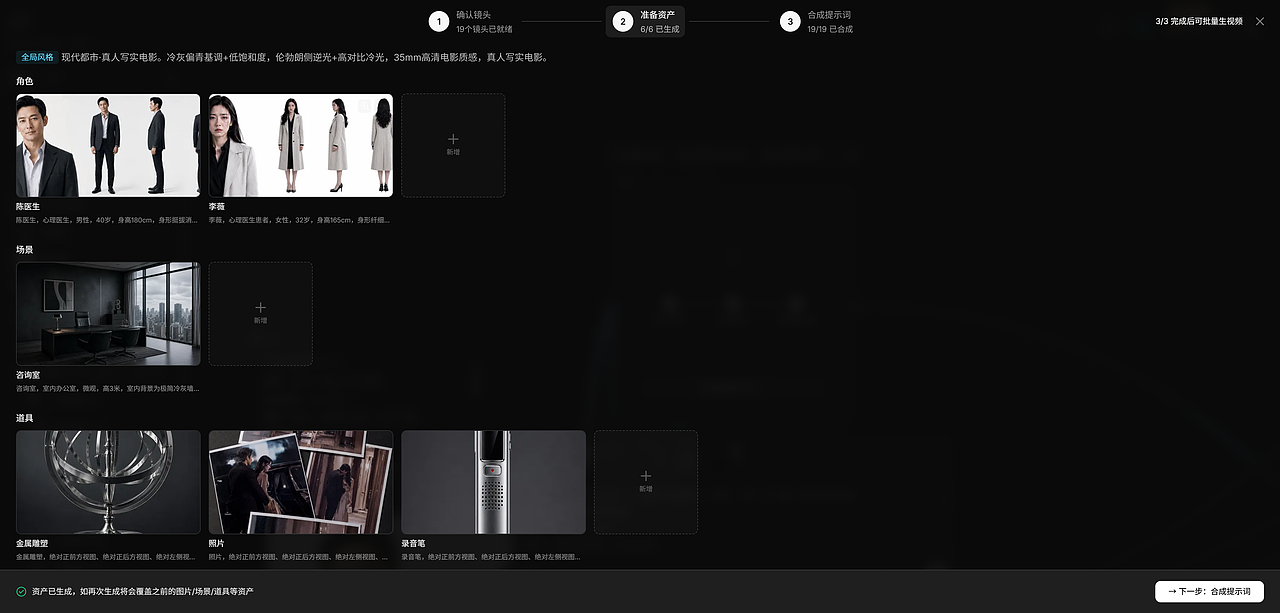Viewport: 1280px width, 613px height.
Task: Select step 2 准备资产 tab
Action: pos(646,21)
